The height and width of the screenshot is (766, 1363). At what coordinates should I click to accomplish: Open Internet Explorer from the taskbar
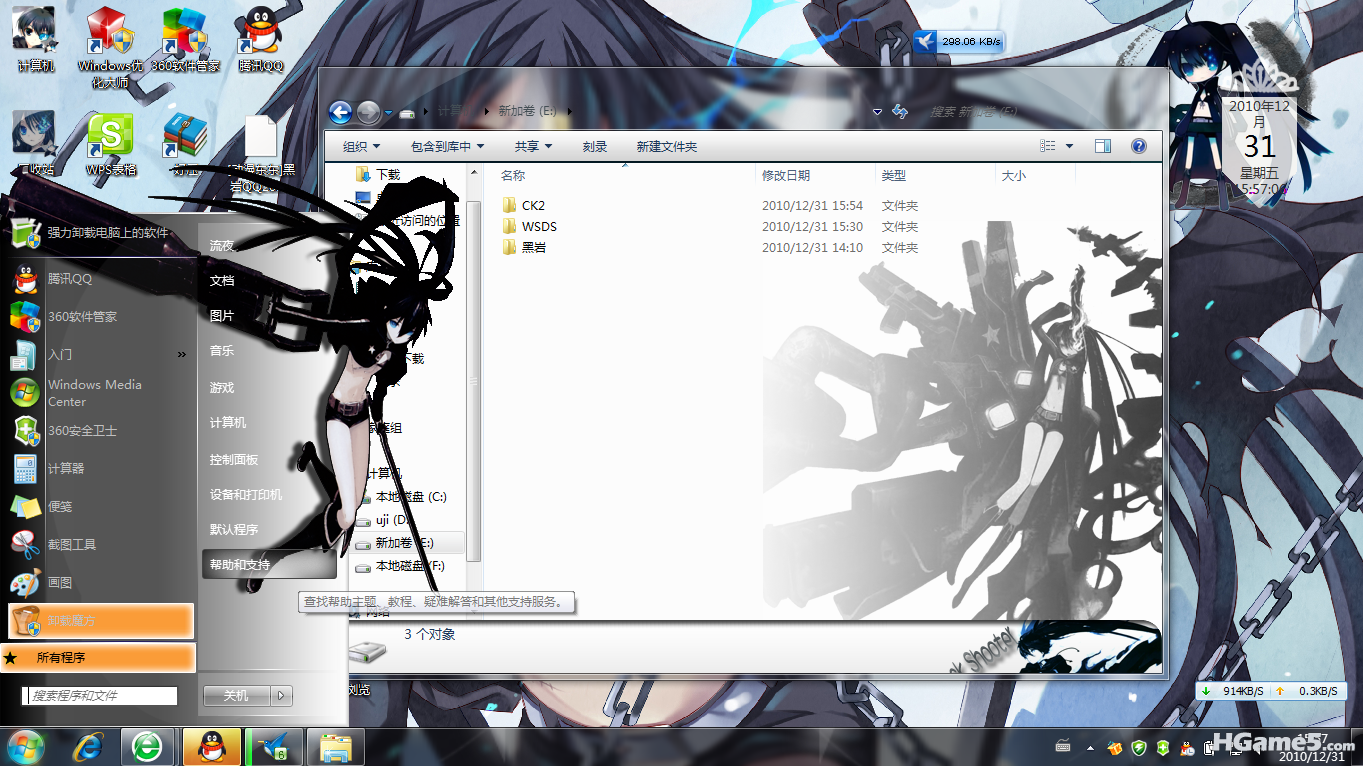(90, 747)
